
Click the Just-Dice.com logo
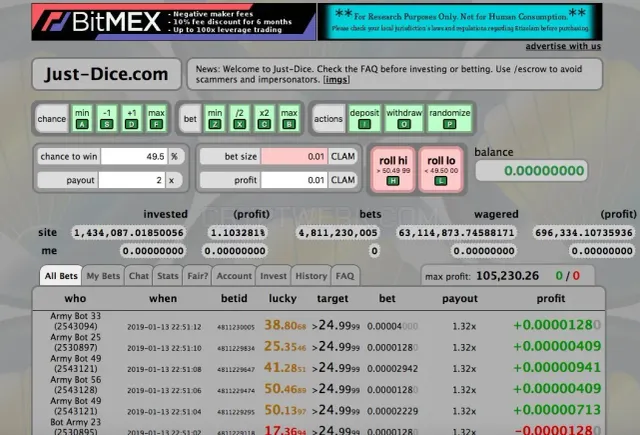[107, 74]
